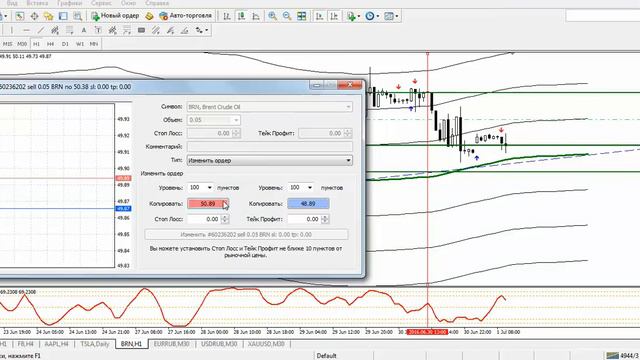The height and width of the screenshot is (360, 640).
Task: Click the Изменить order modify button
Action: tap(246, 235)
